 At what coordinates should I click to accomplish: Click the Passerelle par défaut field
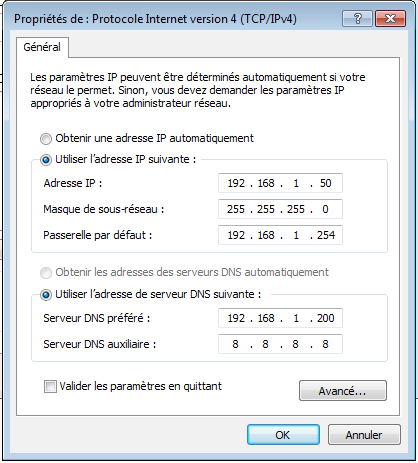tap(280, 235)
